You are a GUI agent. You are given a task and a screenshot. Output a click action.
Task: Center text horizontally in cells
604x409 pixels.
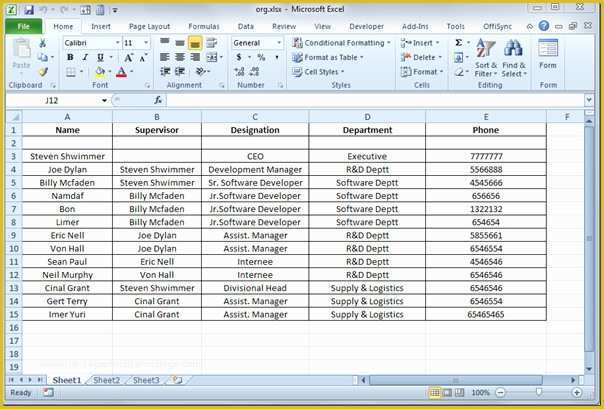[x=180, y=57]
